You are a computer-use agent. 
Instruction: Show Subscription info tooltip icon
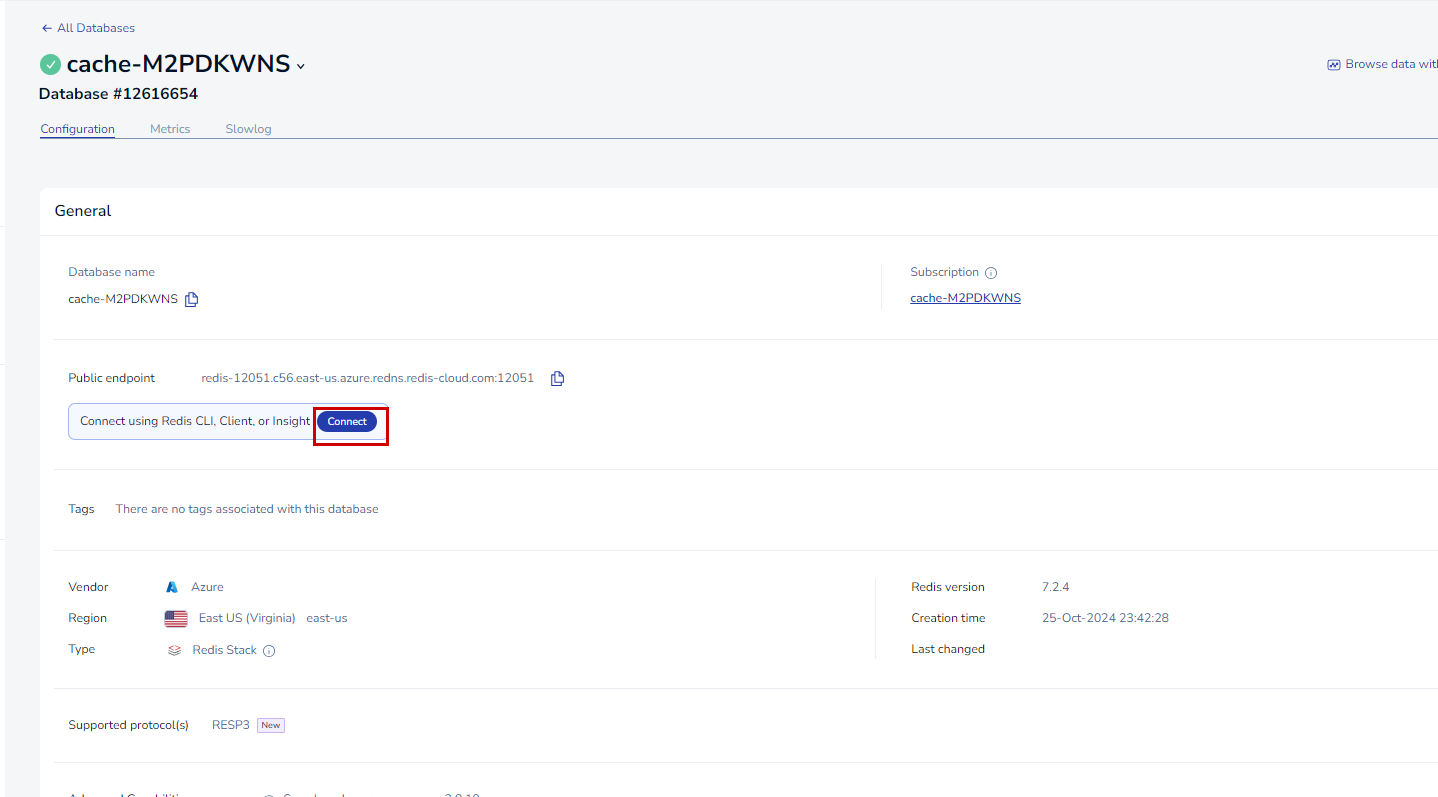click(991, 273)
